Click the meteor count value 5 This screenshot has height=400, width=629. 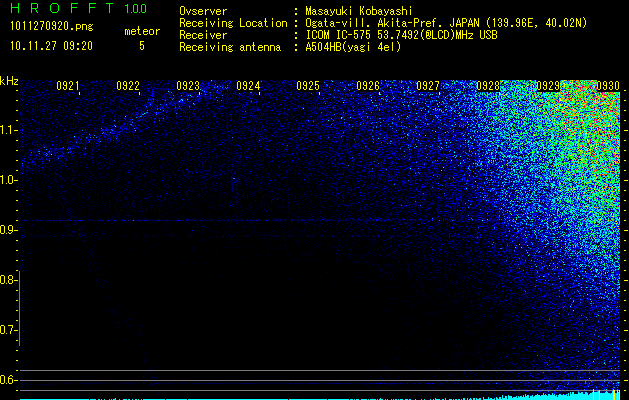[142, 46]
